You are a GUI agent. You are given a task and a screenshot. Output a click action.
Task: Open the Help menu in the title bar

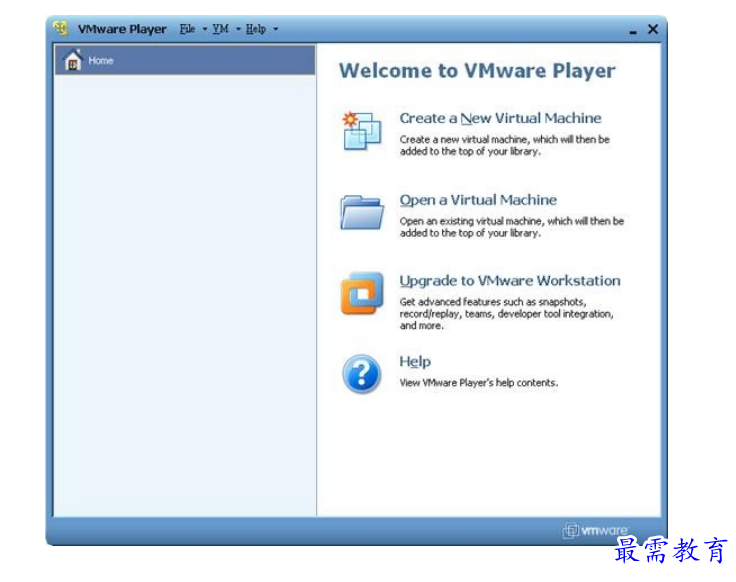tap(256, 29)
